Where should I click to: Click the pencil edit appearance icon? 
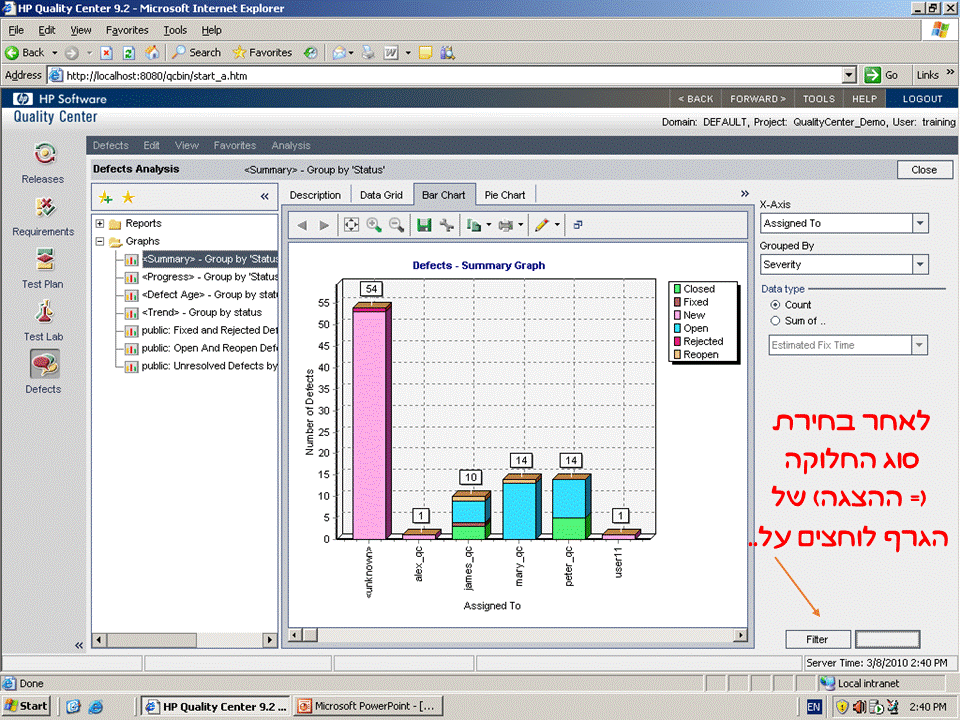[x=541, y=225]
